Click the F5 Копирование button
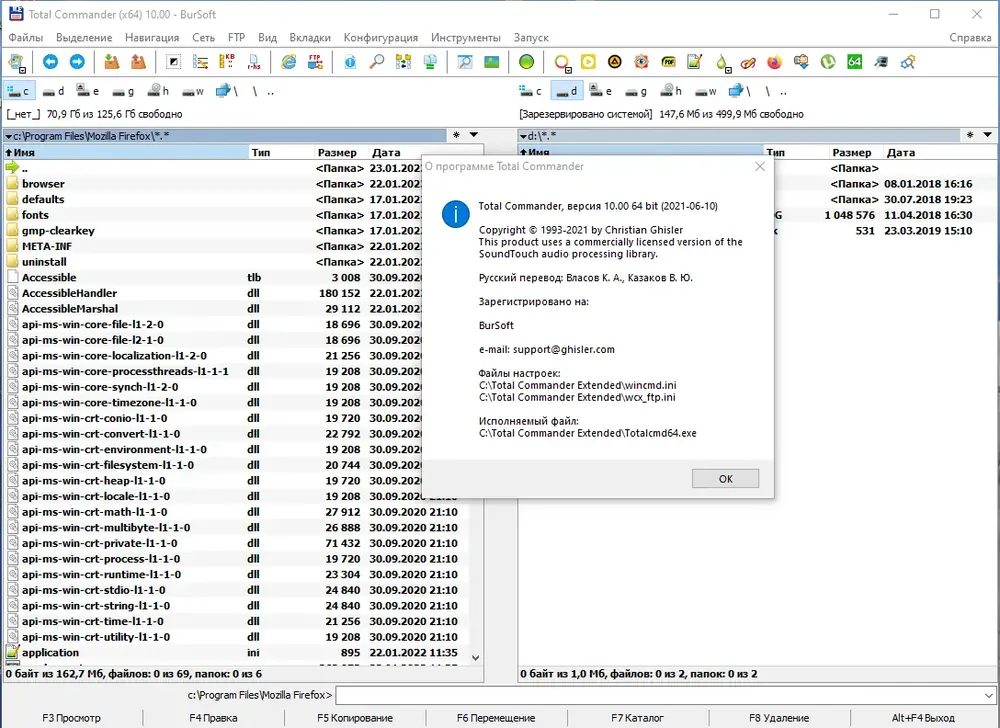Screen dimensions: 1000x728 [x=355, y=718]
